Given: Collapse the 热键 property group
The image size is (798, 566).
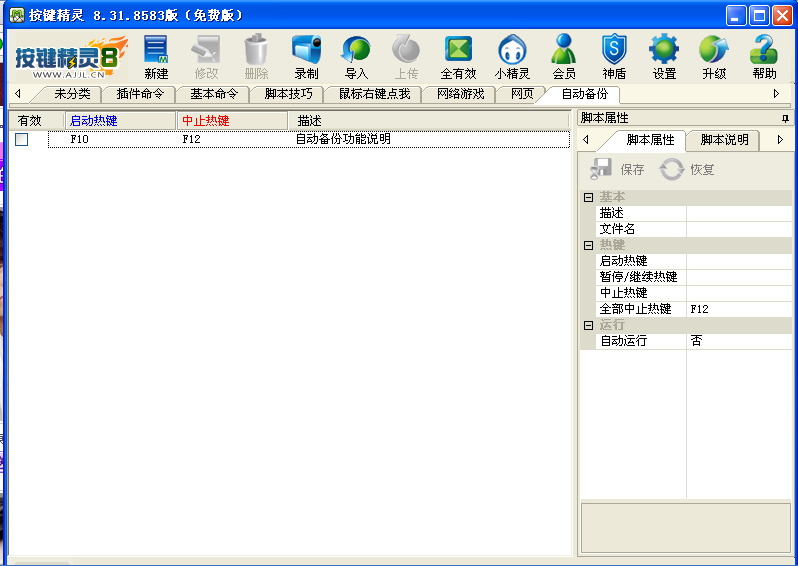Looking at the screenshot, I should (588, 245).
